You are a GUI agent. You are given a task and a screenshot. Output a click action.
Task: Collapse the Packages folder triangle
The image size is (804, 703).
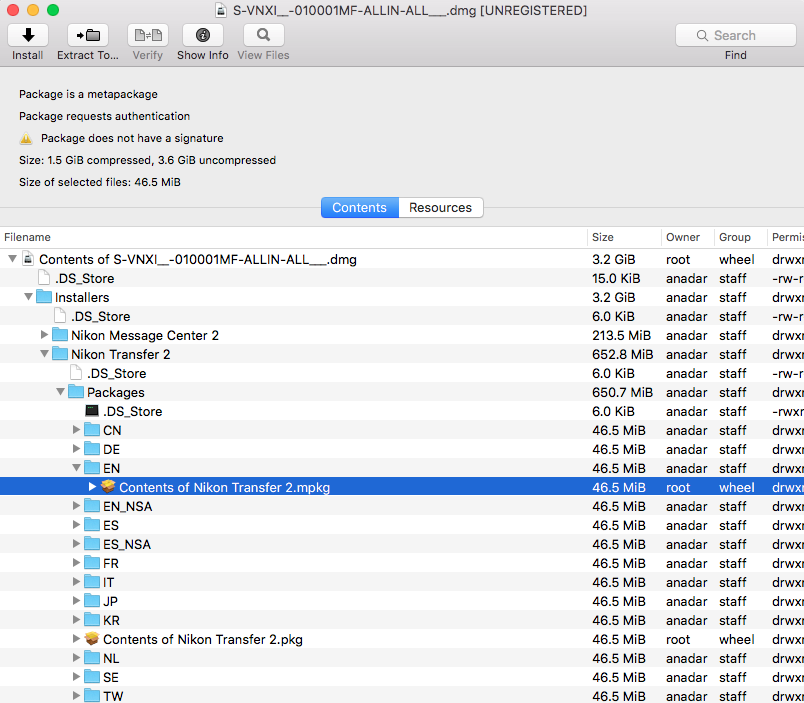pos(61,392)
